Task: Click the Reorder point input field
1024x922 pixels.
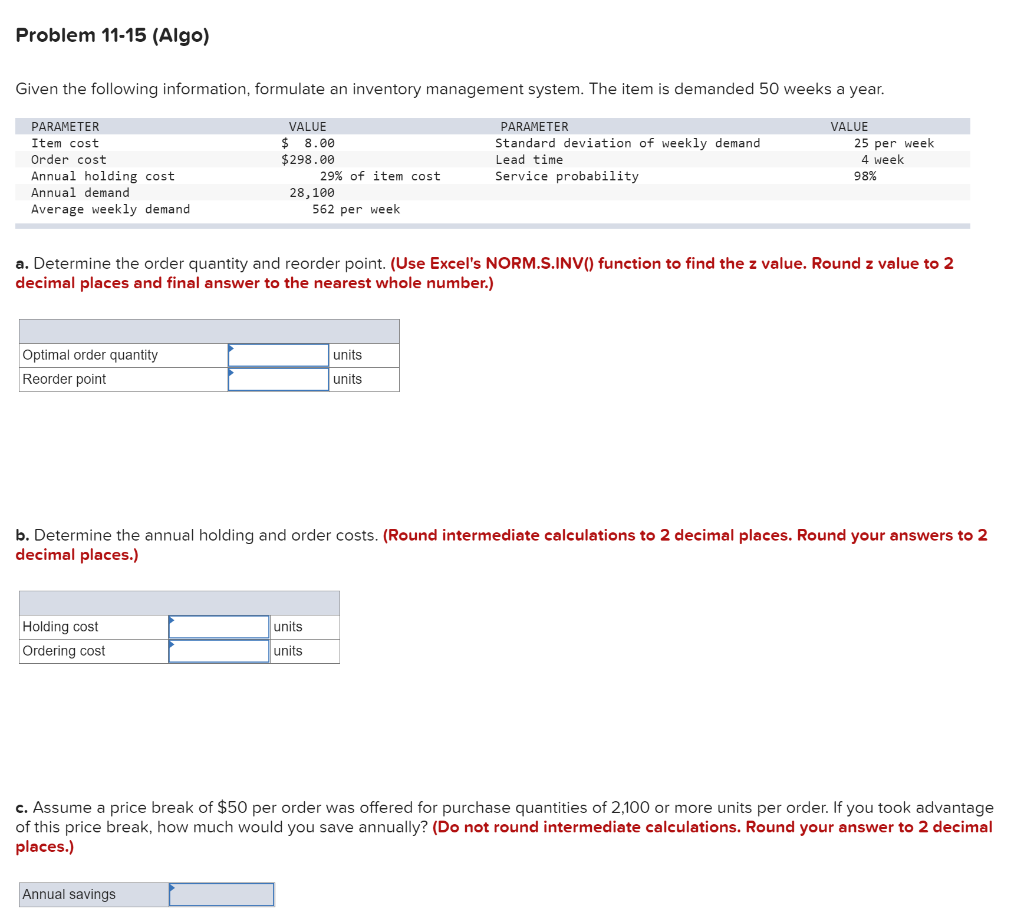Action: [278, 379]
